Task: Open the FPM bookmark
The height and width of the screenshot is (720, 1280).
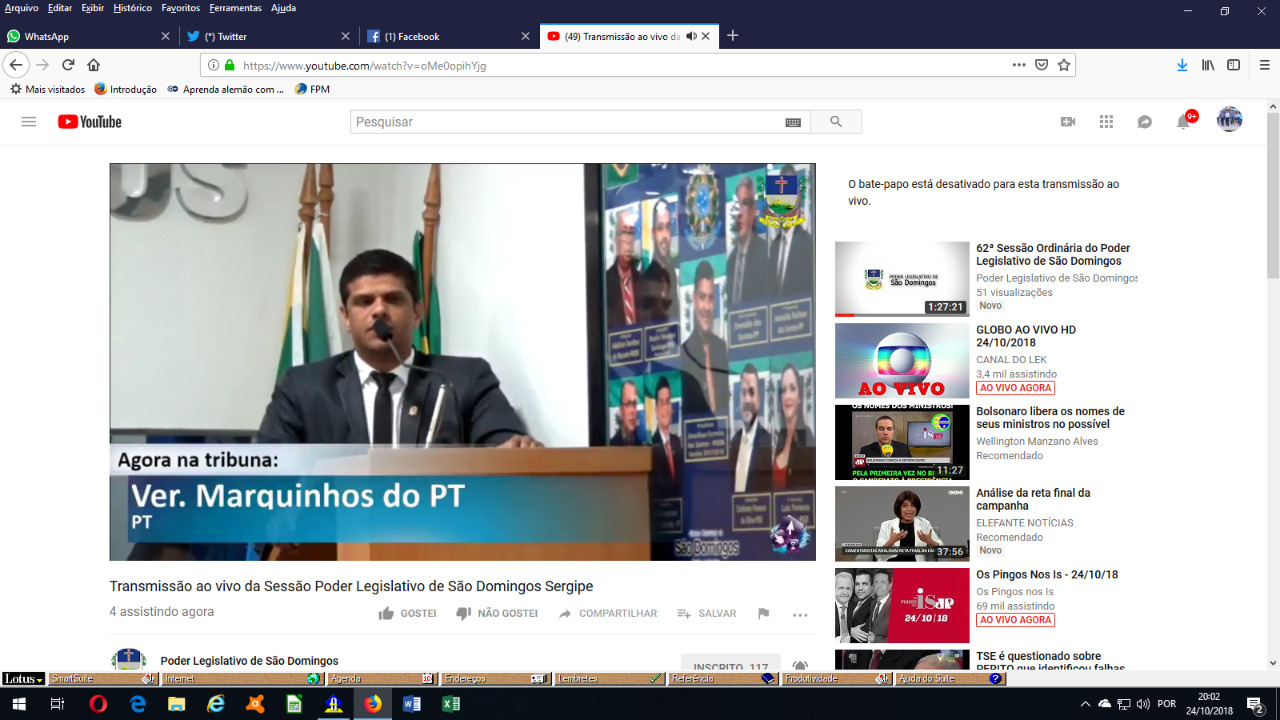Action: pyautogui.click(x=312, y=89)
